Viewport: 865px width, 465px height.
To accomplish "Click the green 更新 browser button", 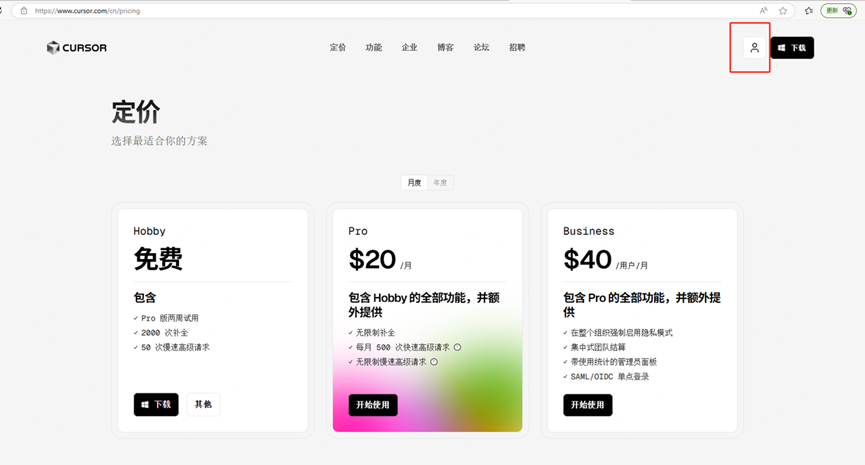I will [x=839, y=10].
